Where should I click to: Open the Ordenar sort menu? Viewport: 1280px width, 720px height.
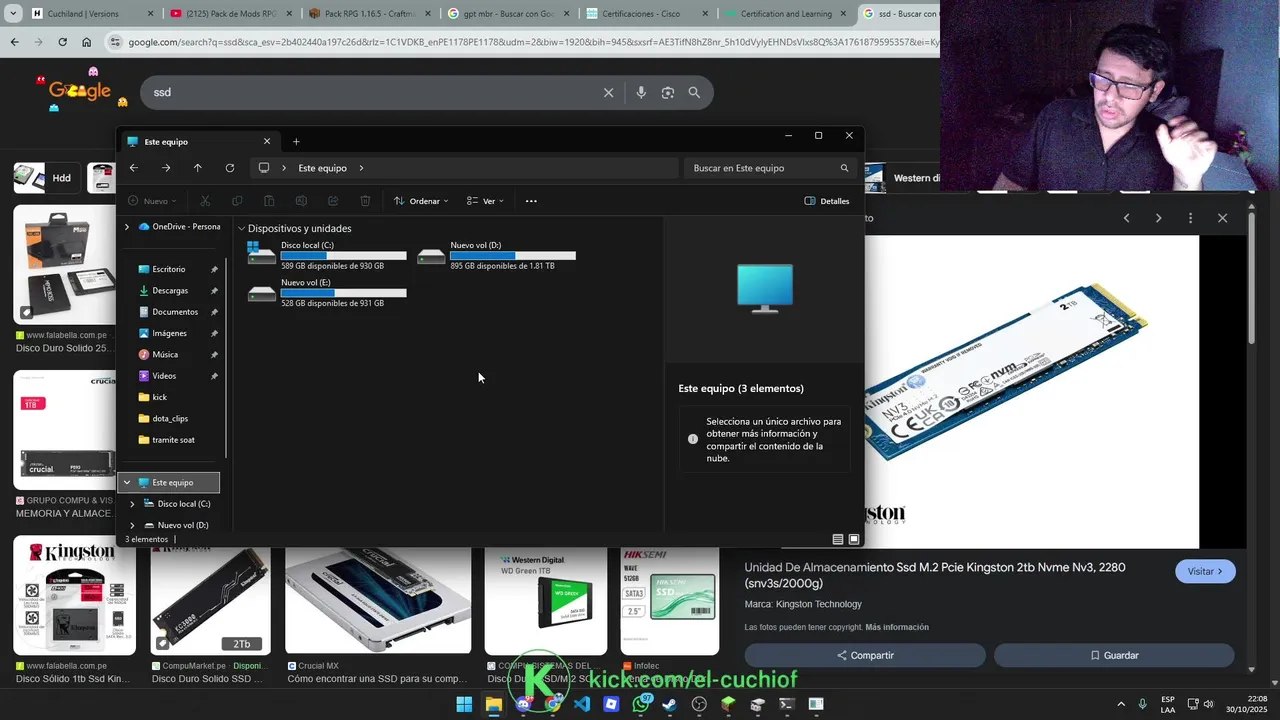pos(421,201)
